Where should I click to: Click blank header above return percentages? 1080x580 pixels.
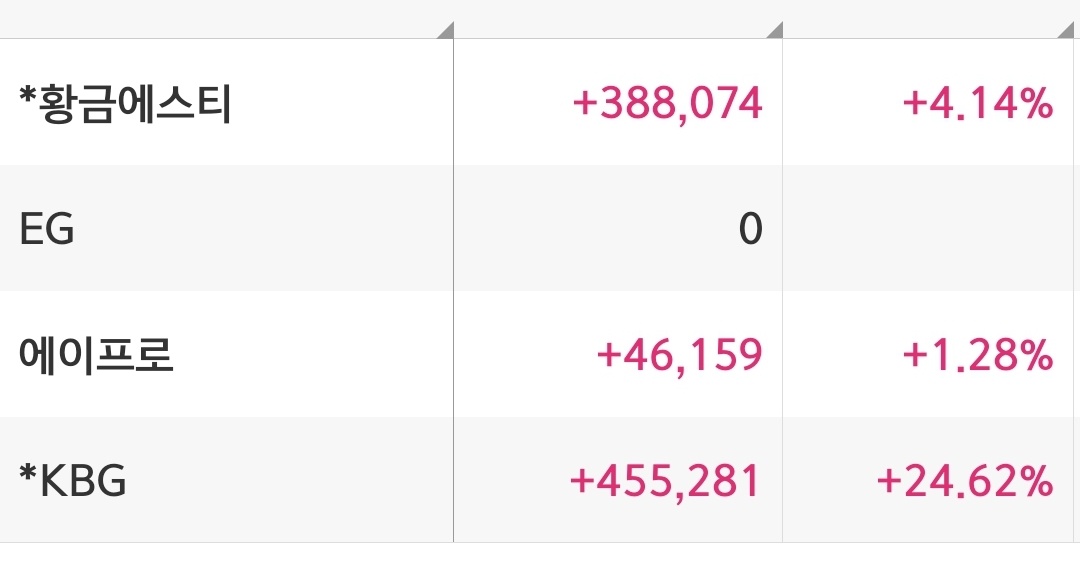(928, 19)
